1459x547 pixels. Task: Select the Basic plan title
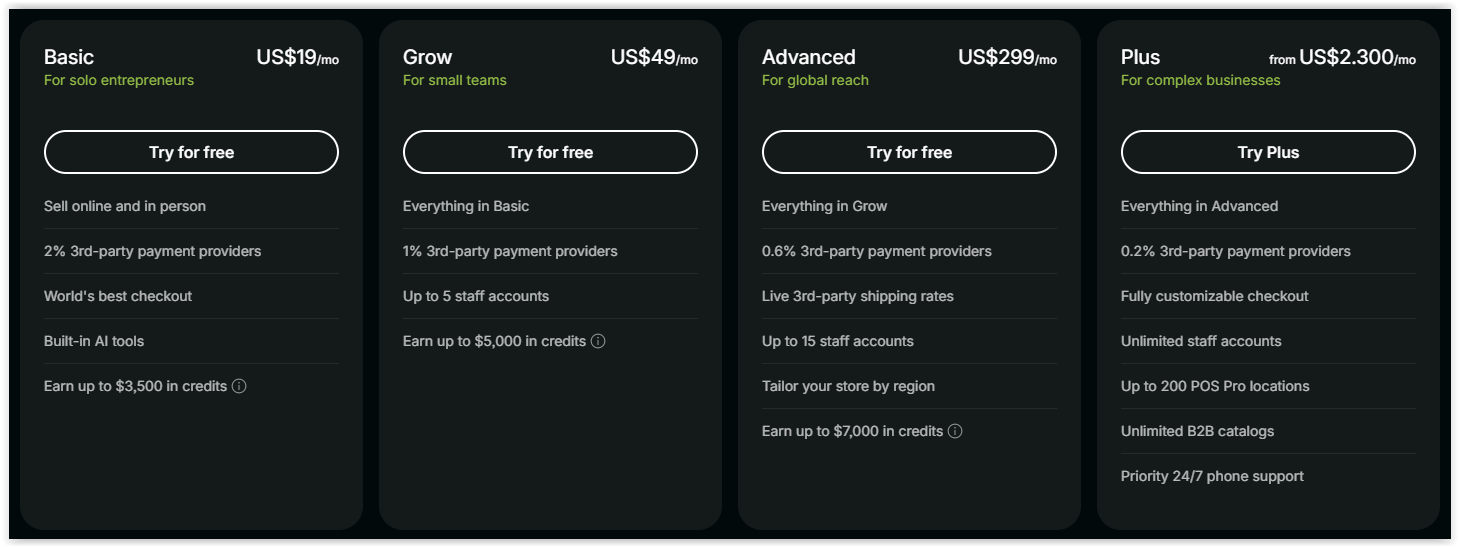69,57
